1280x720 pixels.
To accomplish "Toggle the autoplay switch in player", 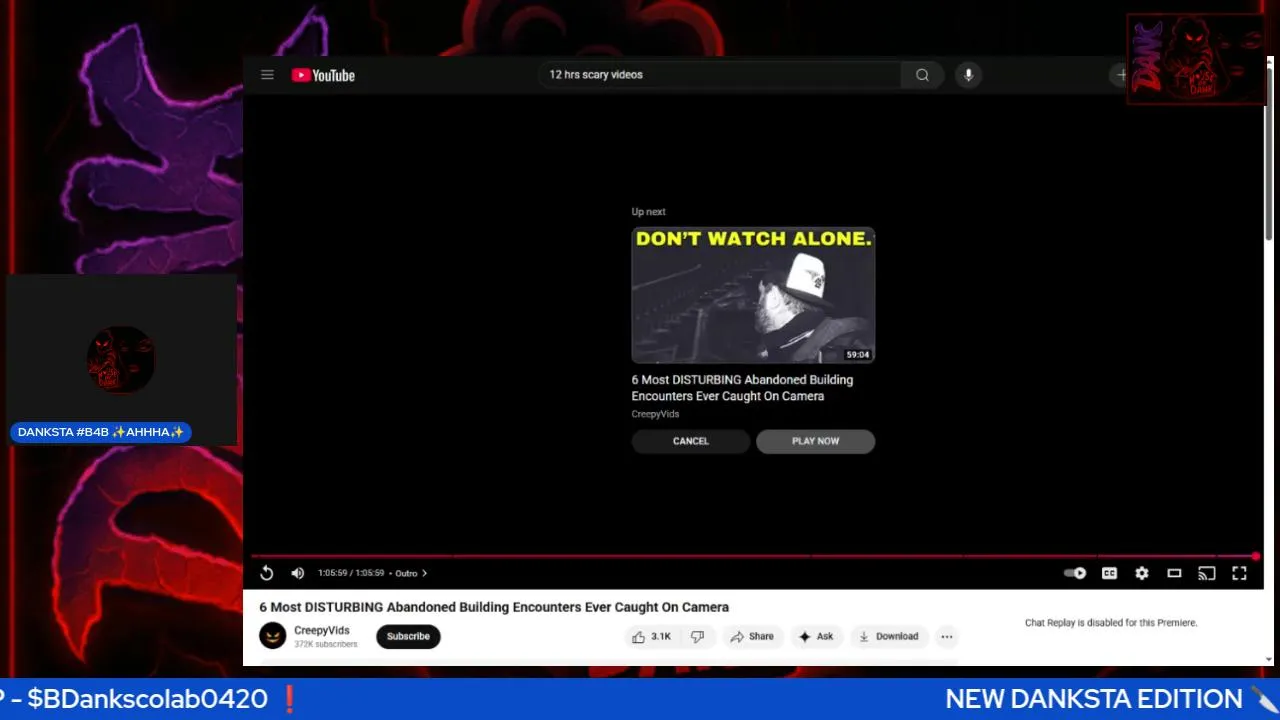I will pos(1075,573).
